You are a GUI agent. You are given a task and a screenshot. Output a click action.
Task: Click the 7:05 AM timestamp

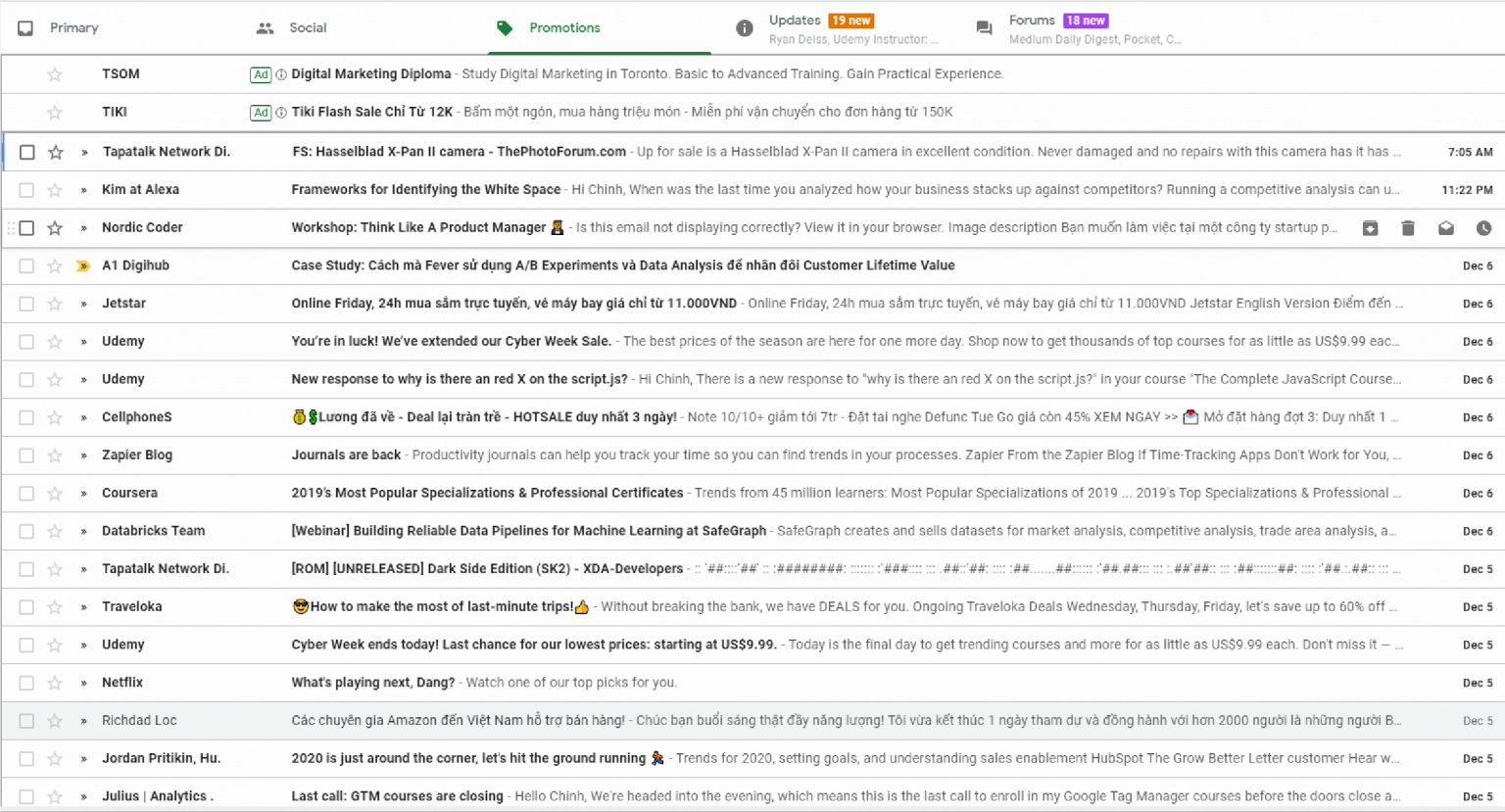coord(1470,152)
